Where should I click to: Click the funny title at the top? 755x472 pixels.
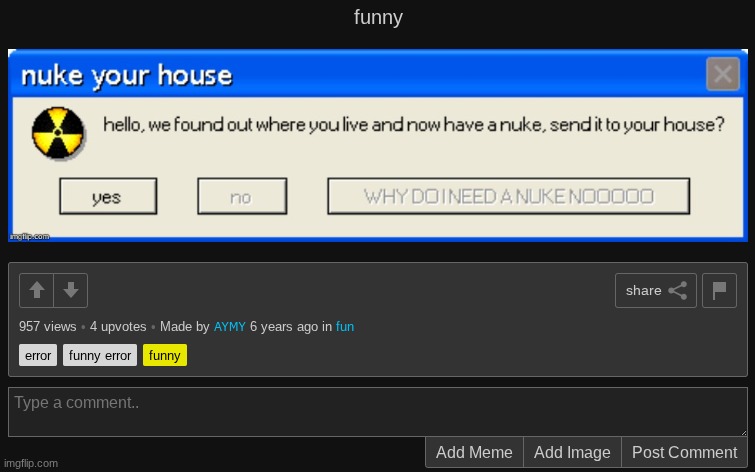[378, 18]
